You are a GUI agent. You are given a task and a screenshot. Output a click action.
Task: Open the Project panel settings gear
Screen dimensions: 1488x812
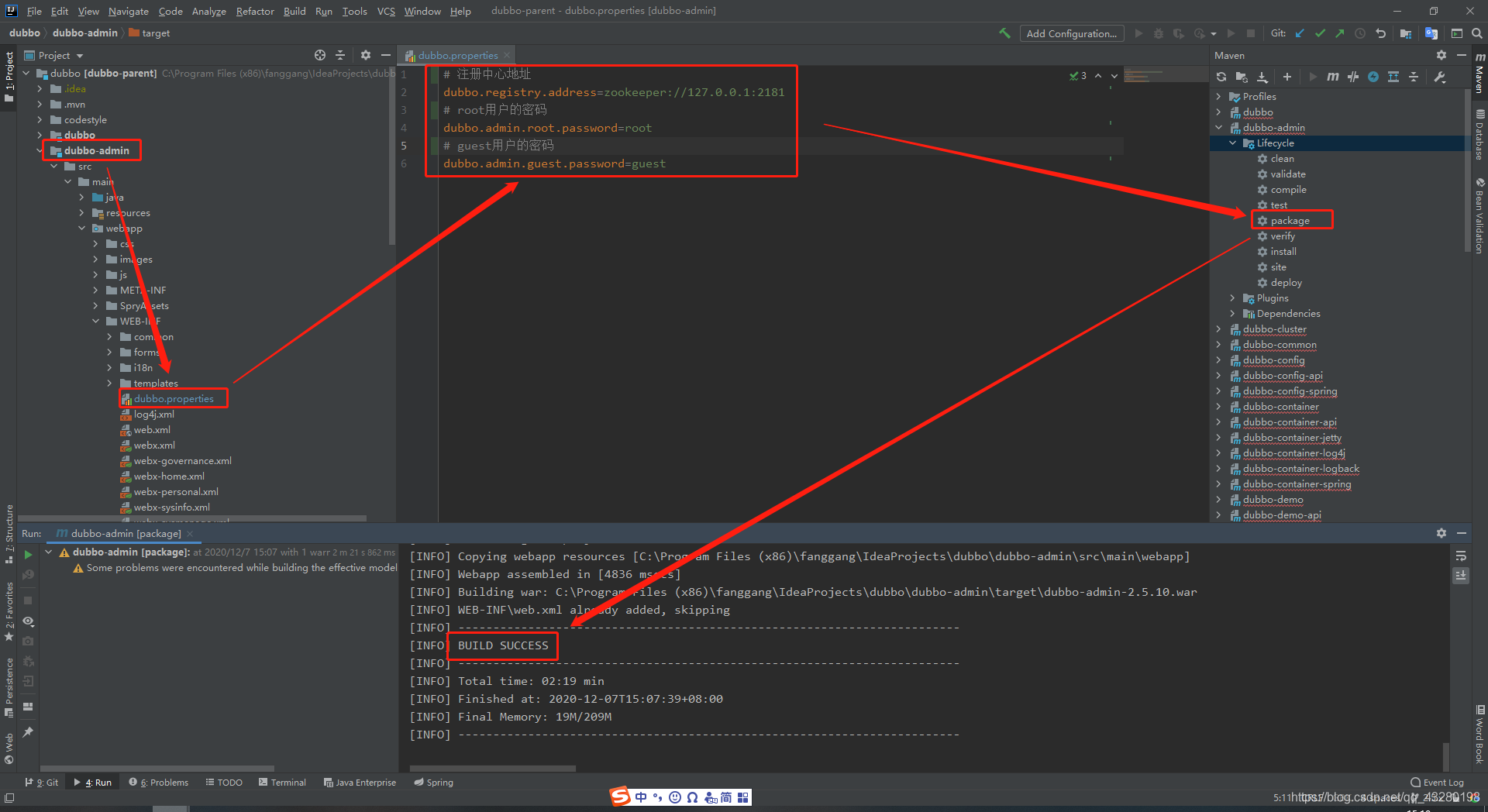pyautogui.click(x=366, y=55)
